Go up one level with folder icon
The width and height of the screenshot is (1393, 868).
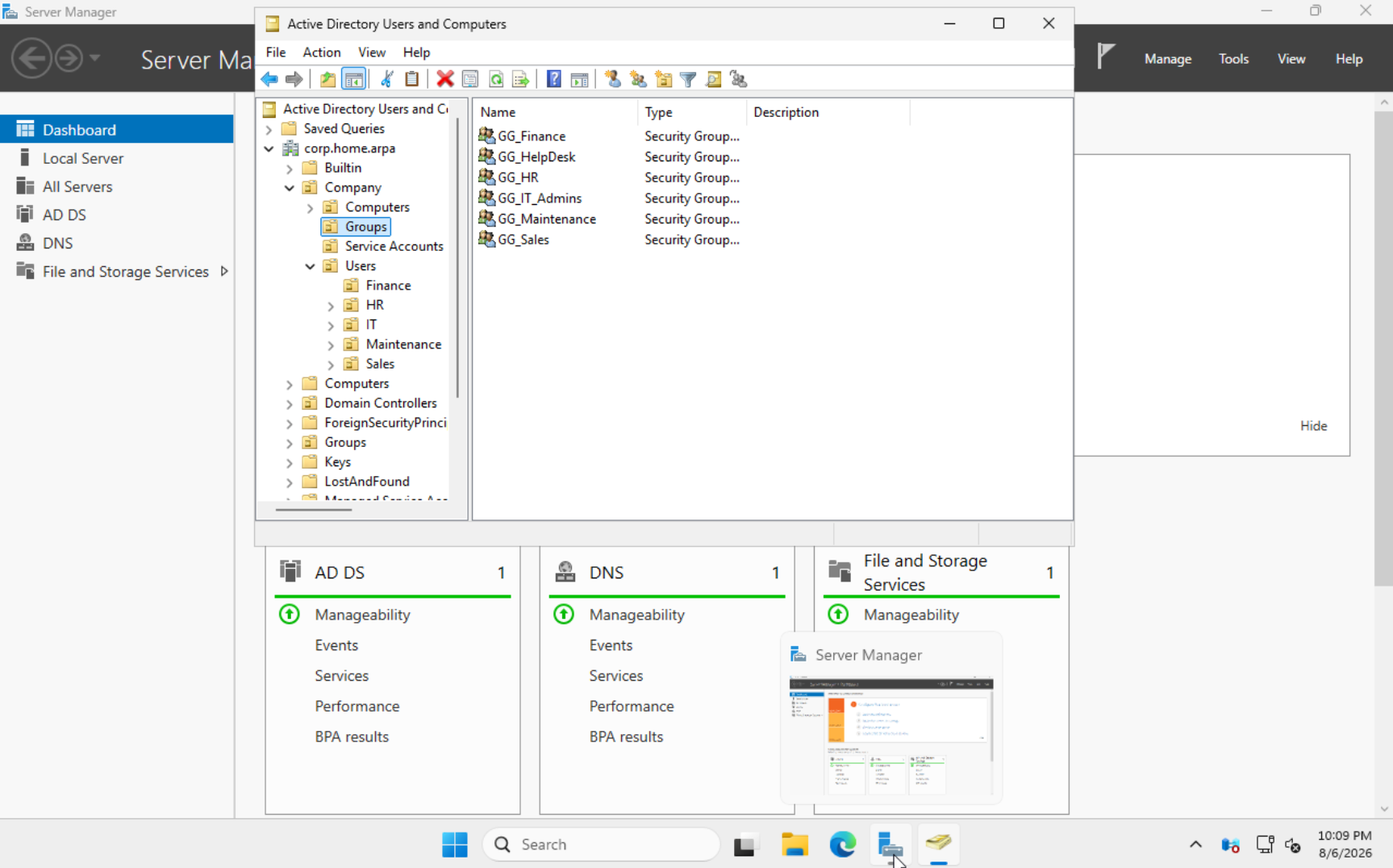tap(327, 79)
